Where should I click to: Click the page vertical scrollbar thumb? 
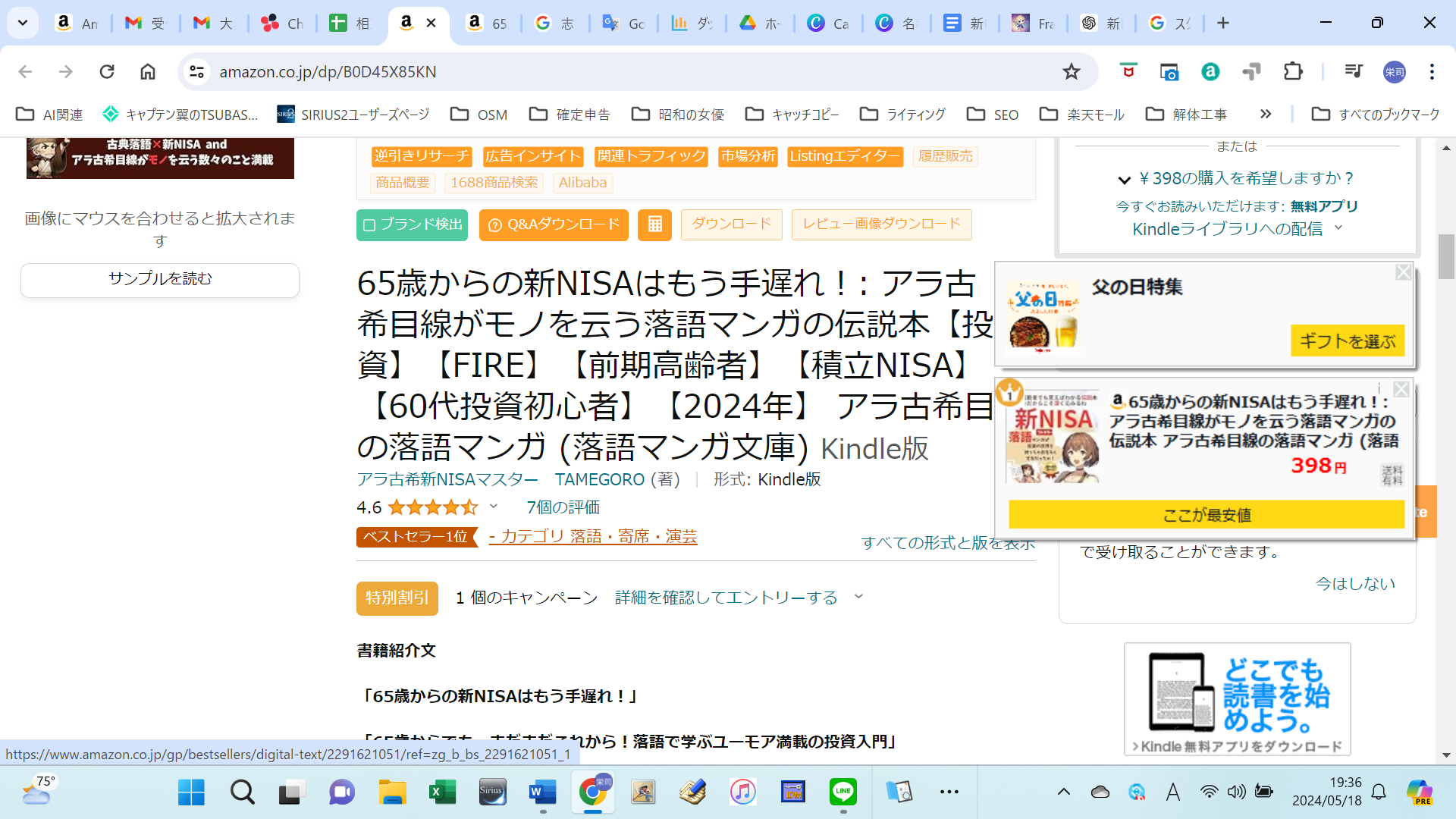point(1446,257)
